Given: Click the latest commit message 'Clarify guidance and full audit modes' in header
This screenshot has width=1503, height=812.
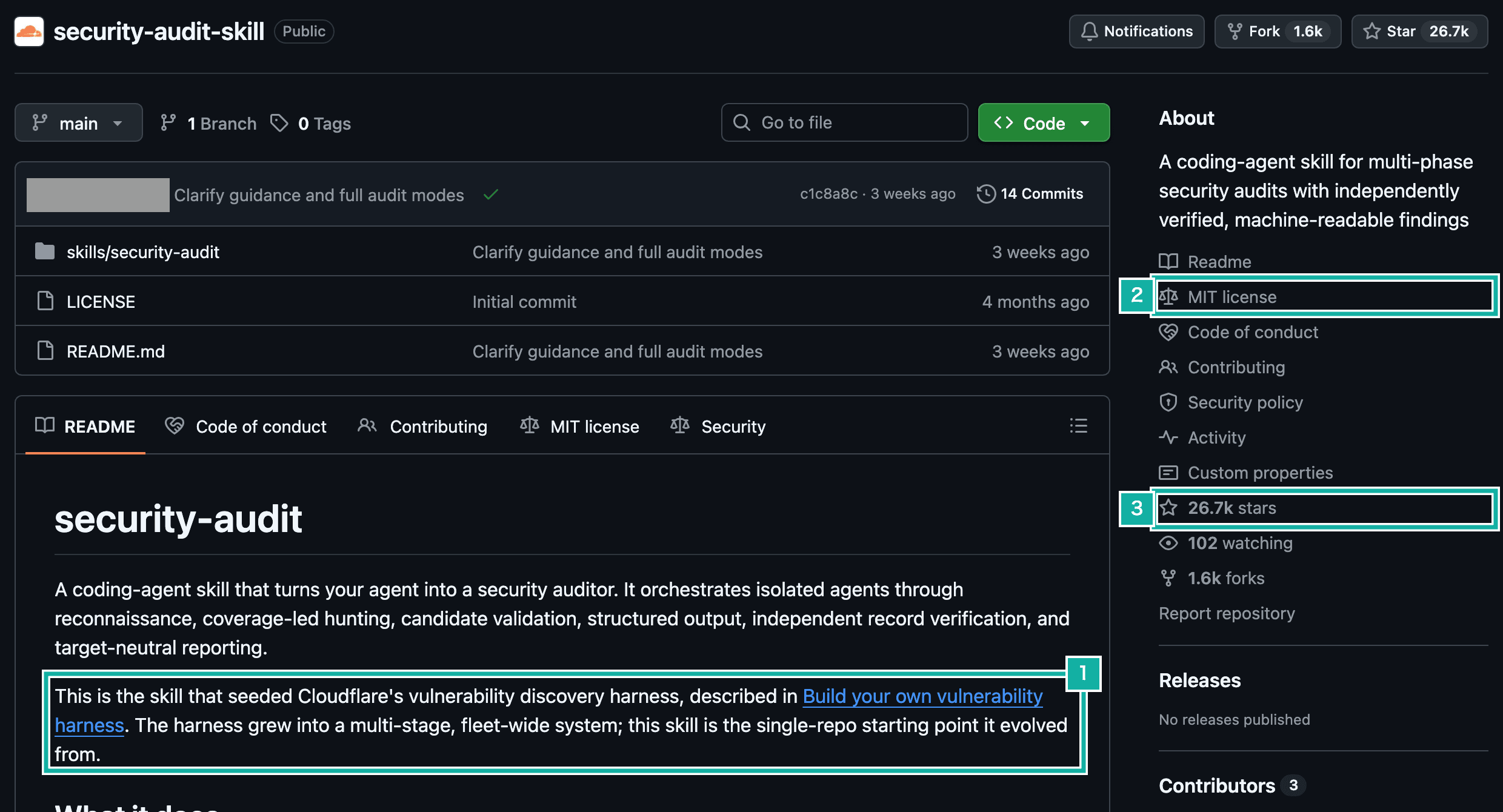Looking at the screenshot, I should point(319,195).
